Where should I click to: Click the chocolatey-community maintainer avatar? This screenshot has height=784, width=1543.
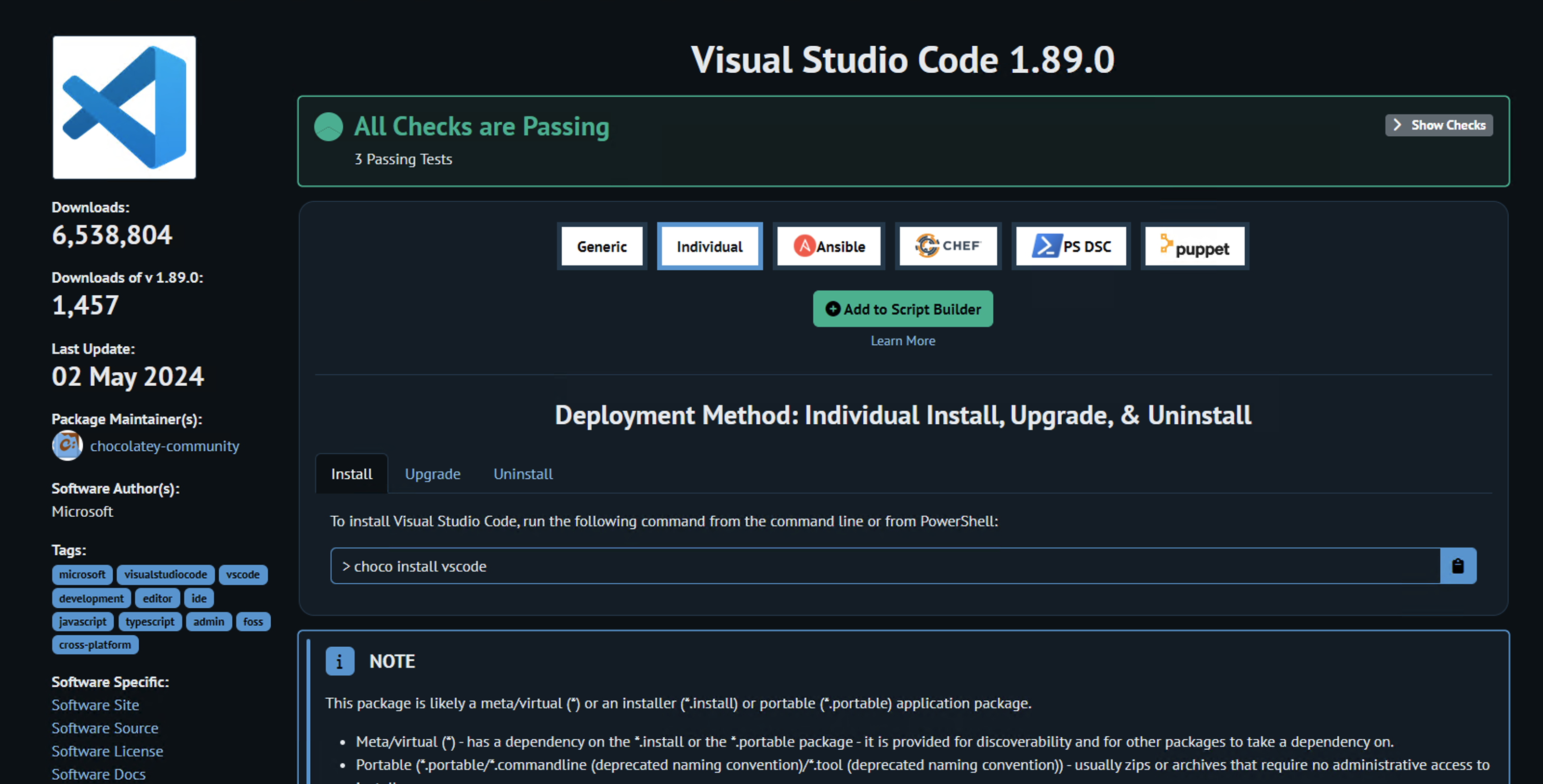(67, 445)
